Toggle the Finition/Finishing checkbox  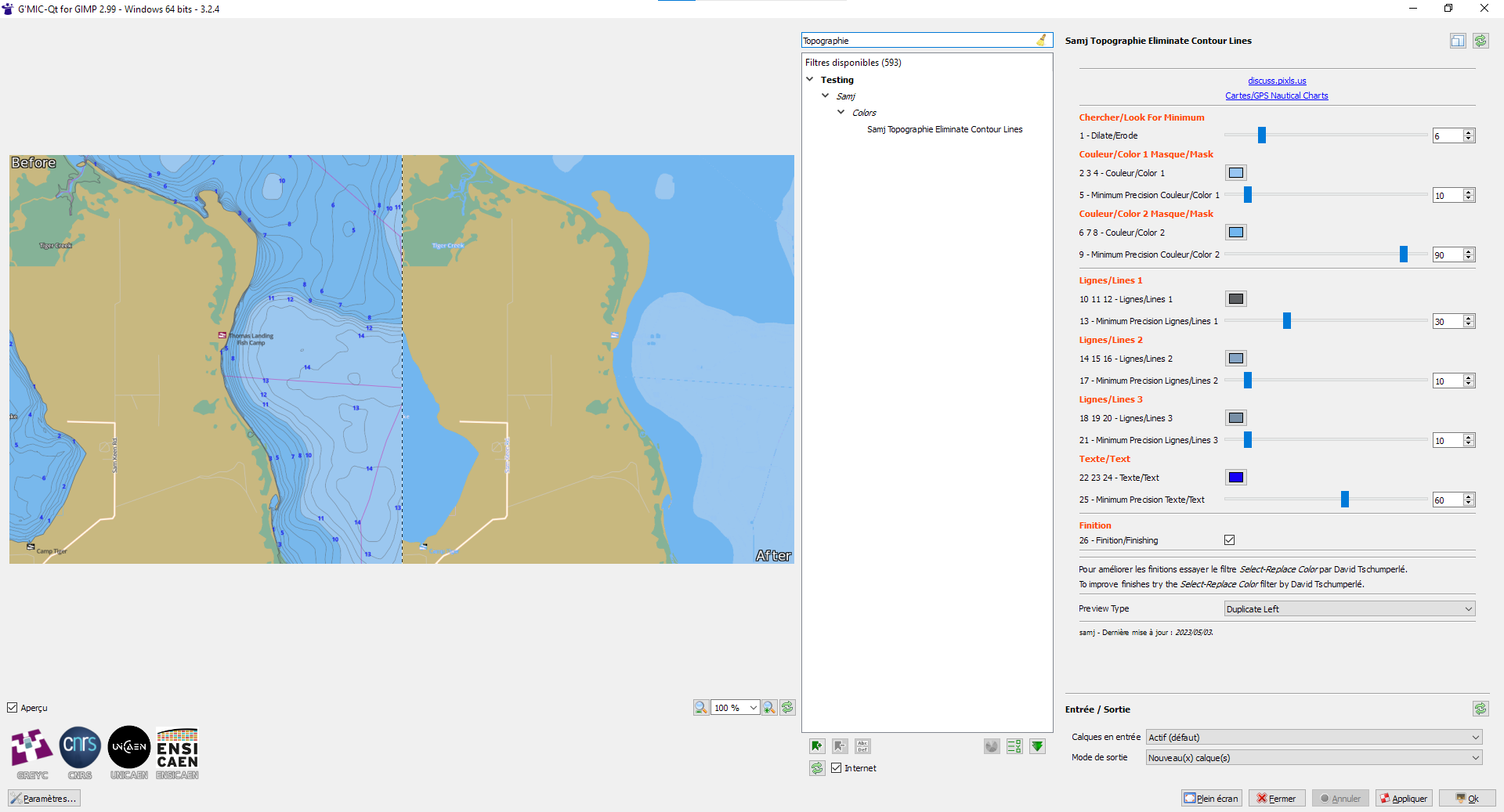pyautogui.click(x=1230, y=540)
